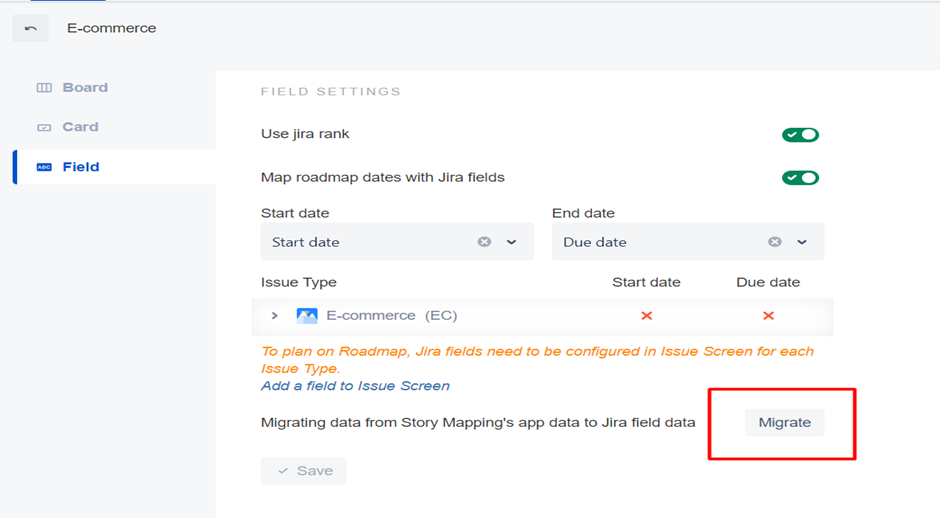Viewport: 940px width, 518px height.
Task: Click red X under Start date column
Action: [646, 316]
